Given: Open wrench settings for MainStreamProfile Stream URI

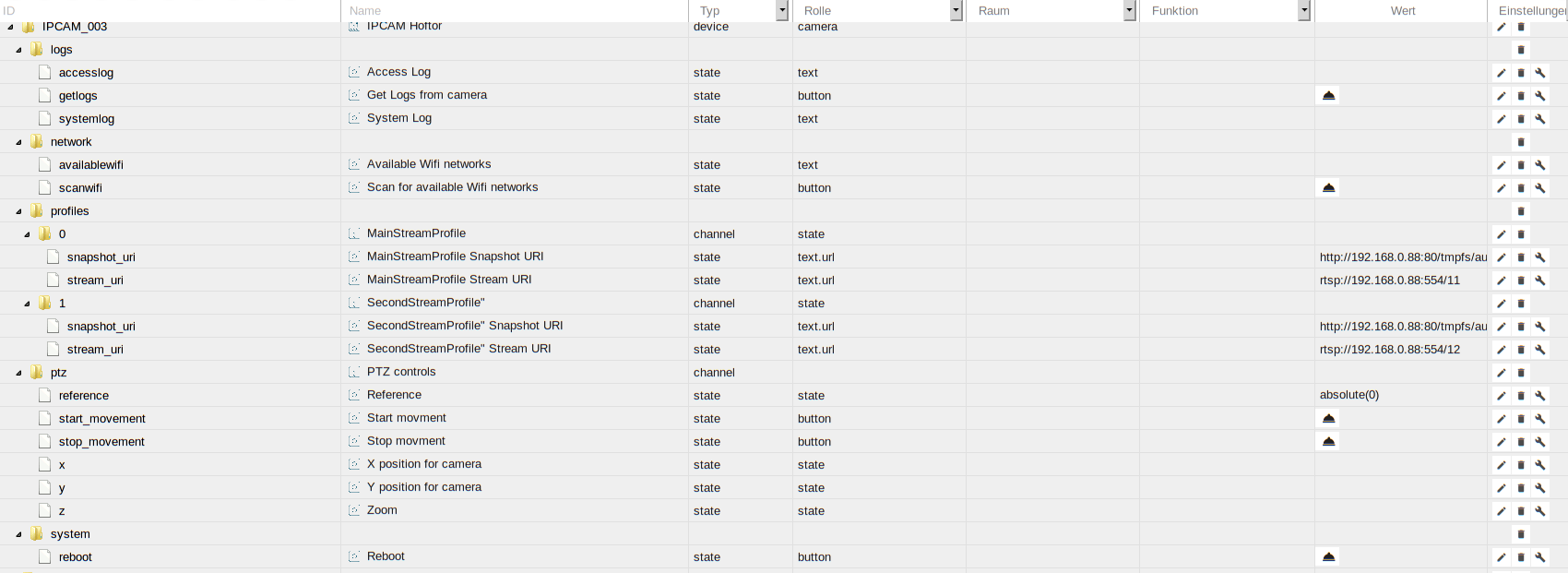Looking at the screenshot, I should [x=1540, y=281].
